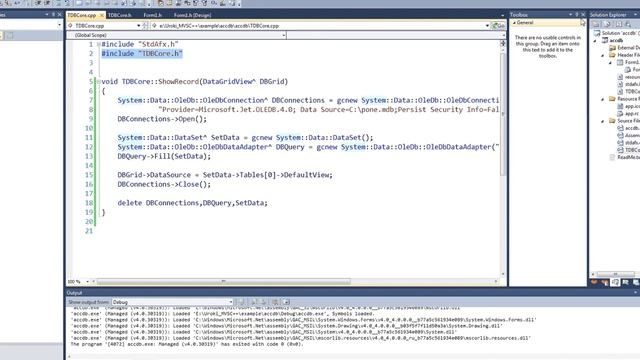
Task: Open the Form1.h editor tab
Action: coord(153,15)
